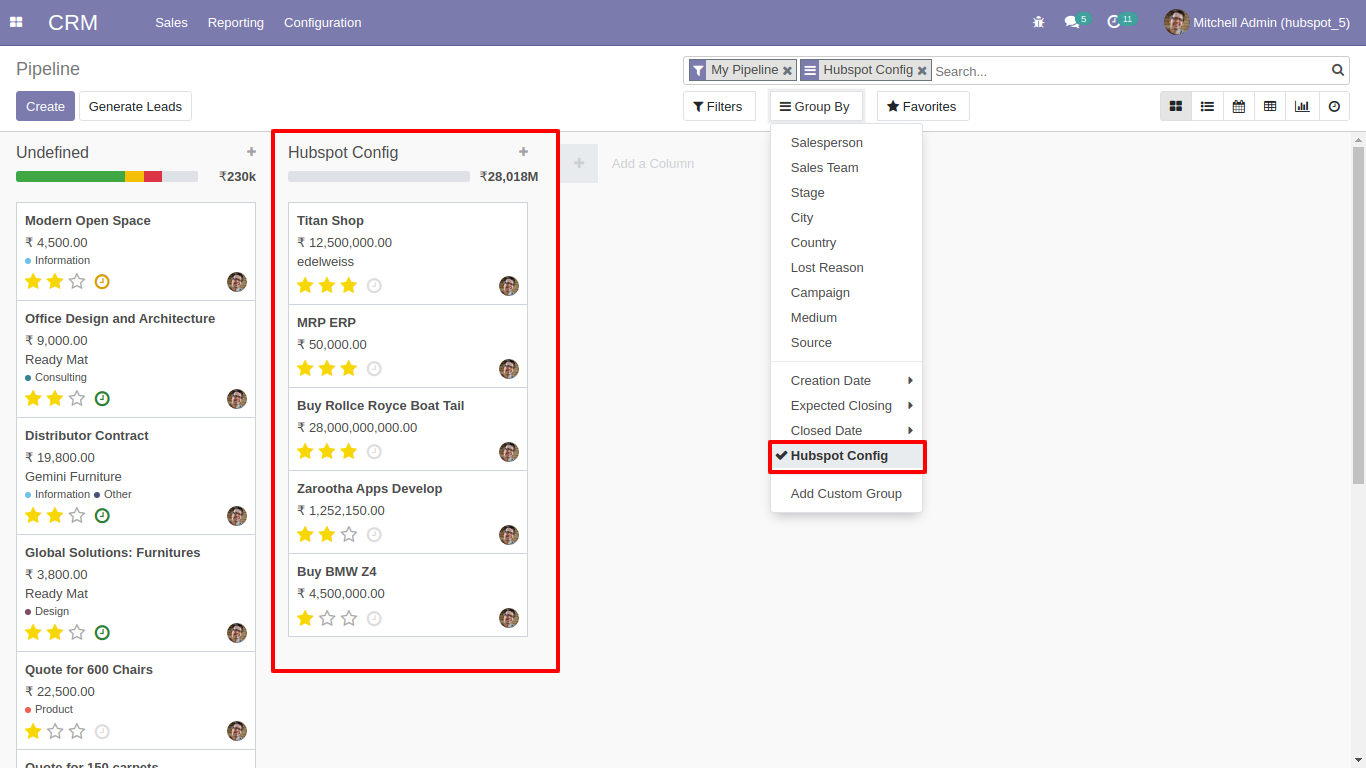The height and width of the screenshot is (768, 1366).
Task: Switch to List view
Action: pos(1207,106)
